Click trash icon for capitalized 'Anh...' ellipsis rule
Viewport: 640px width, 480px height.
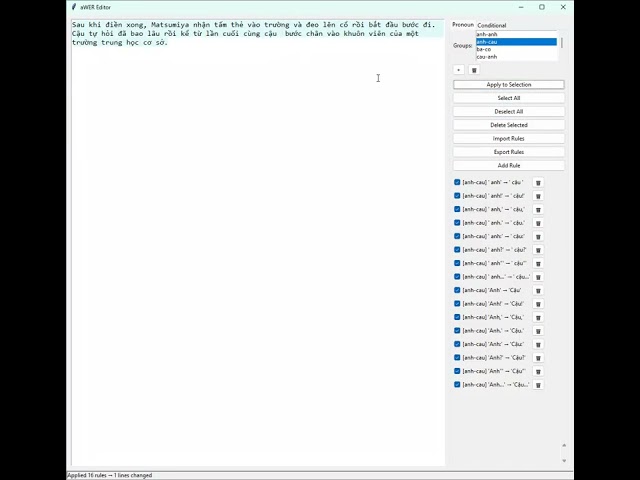(x=538, y=385)
